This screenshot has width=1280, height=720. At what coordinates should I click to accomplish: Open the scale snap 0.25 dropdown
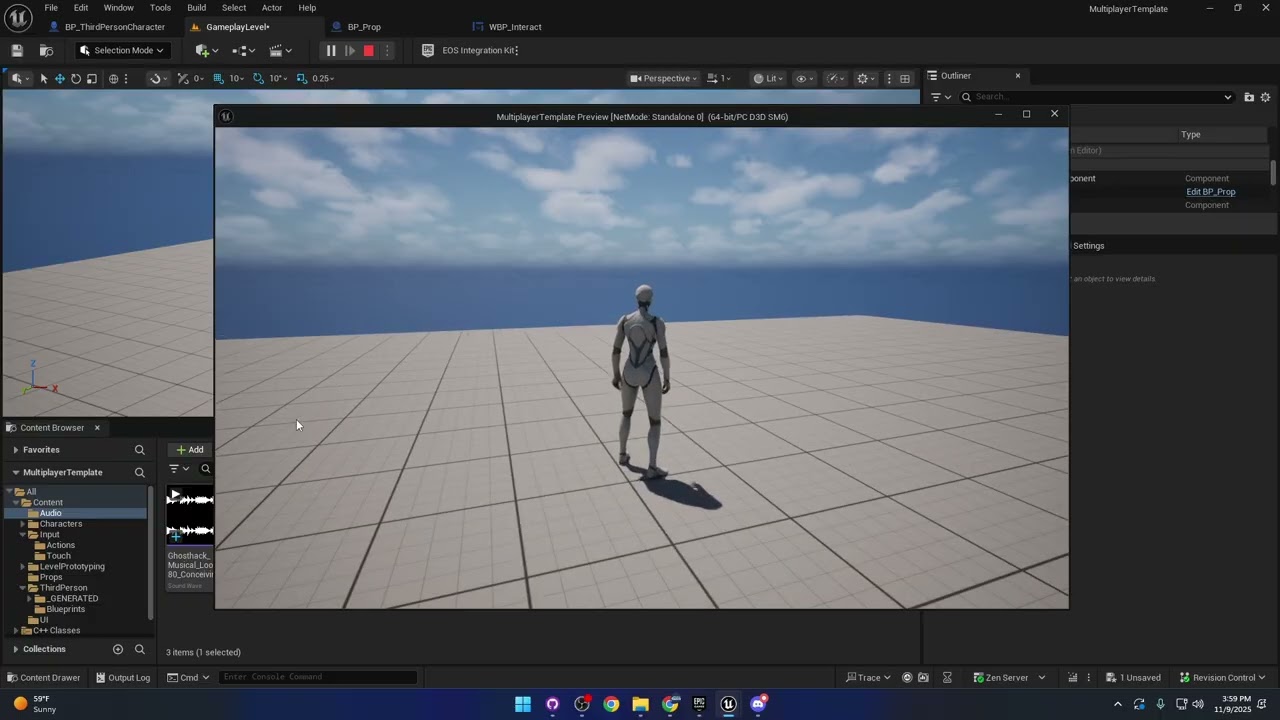tap(323, 78)
